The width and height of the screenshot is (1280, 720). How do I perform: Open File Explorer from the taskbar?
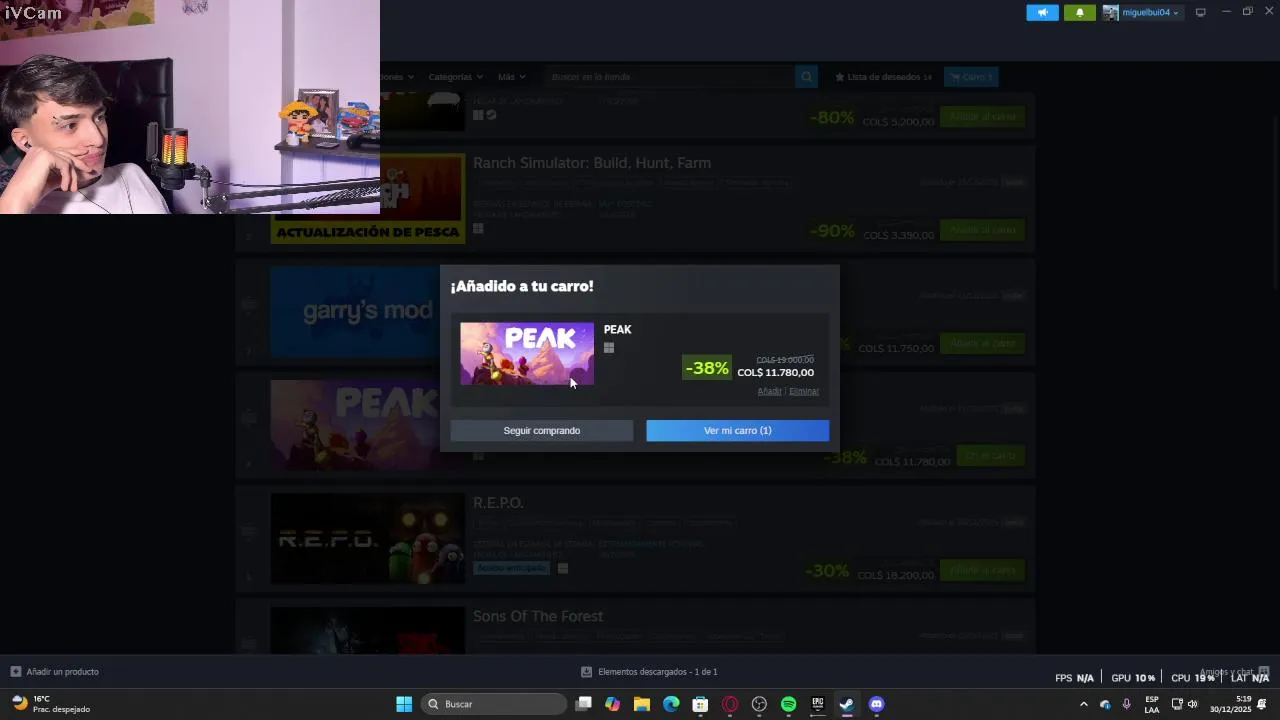pos(642,704)
